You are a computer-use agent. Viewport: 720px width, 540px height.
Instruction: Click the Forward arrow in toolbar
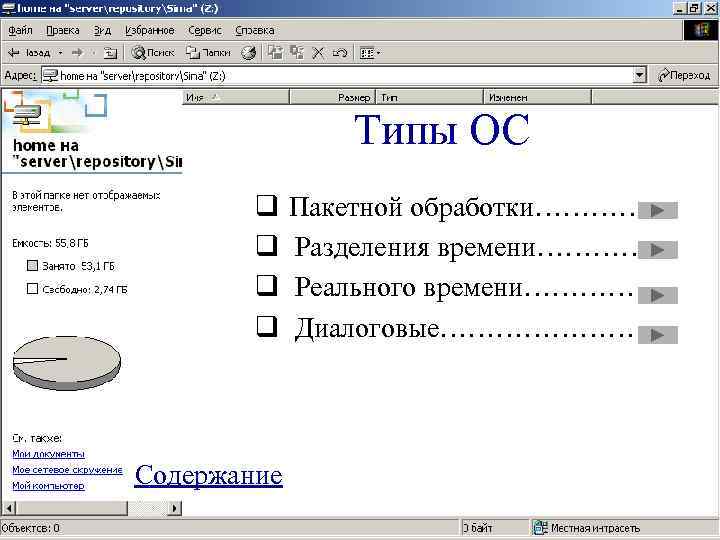click(77, 53)
